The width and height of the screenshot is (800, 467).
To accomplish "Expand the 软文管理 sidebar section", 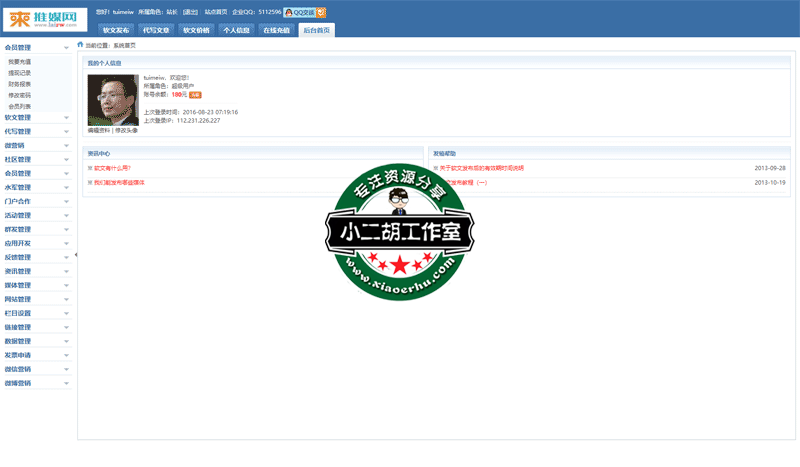I will point(66,117).
